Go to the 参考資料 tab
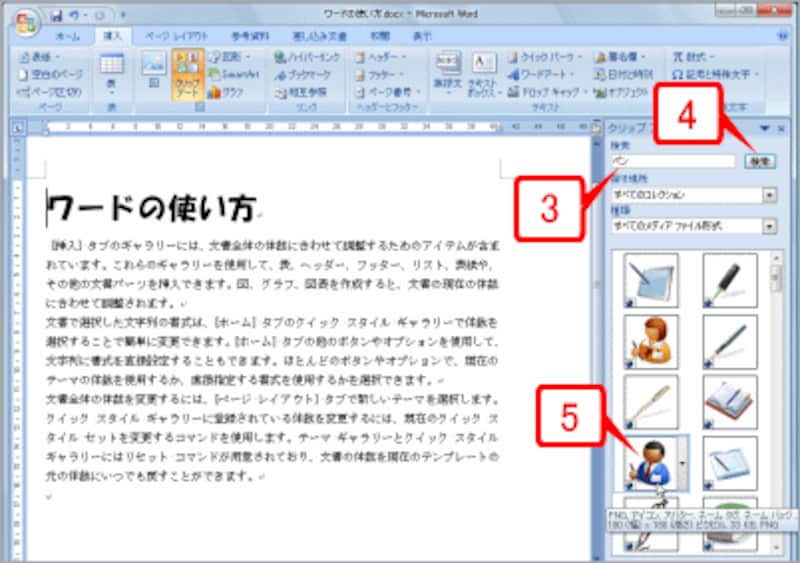 pos(250,36)
